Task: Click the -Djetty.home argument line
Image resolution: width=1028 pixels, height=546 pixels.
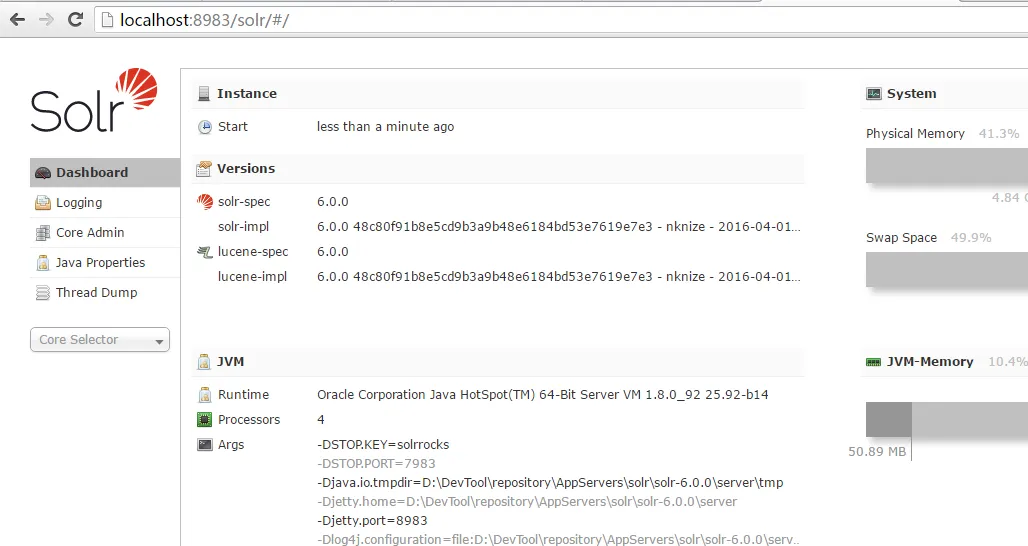Action: [527, 501]
